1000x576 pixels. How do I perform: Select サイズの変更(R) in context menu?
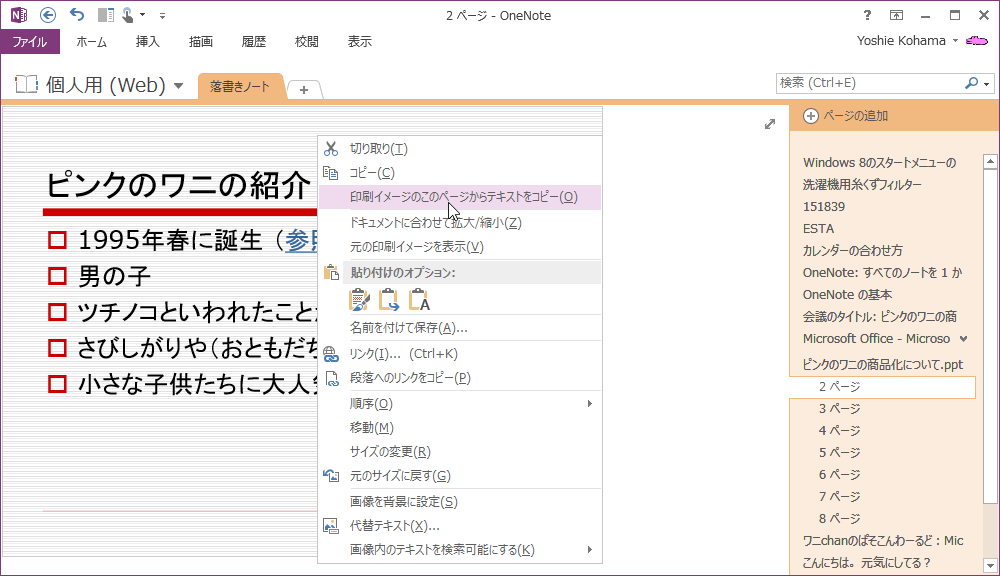coord(459,452)
